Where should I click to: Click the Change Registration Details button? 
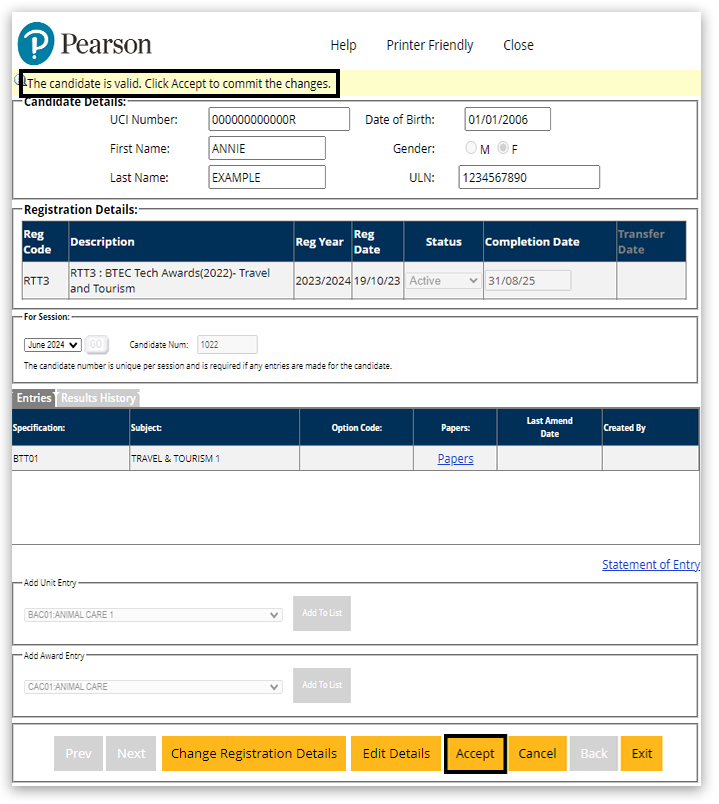[x=254, y=754]
